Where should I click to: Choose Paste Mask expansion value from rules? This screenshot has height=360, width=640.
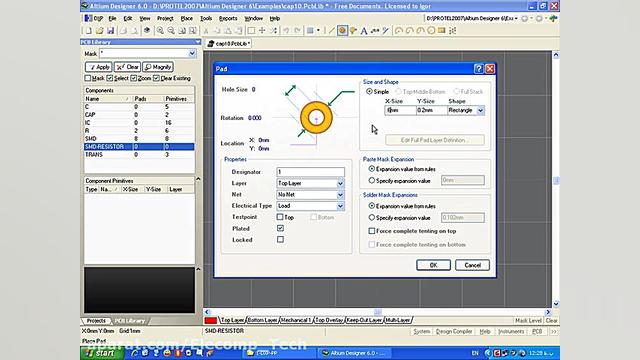point(371,169)
